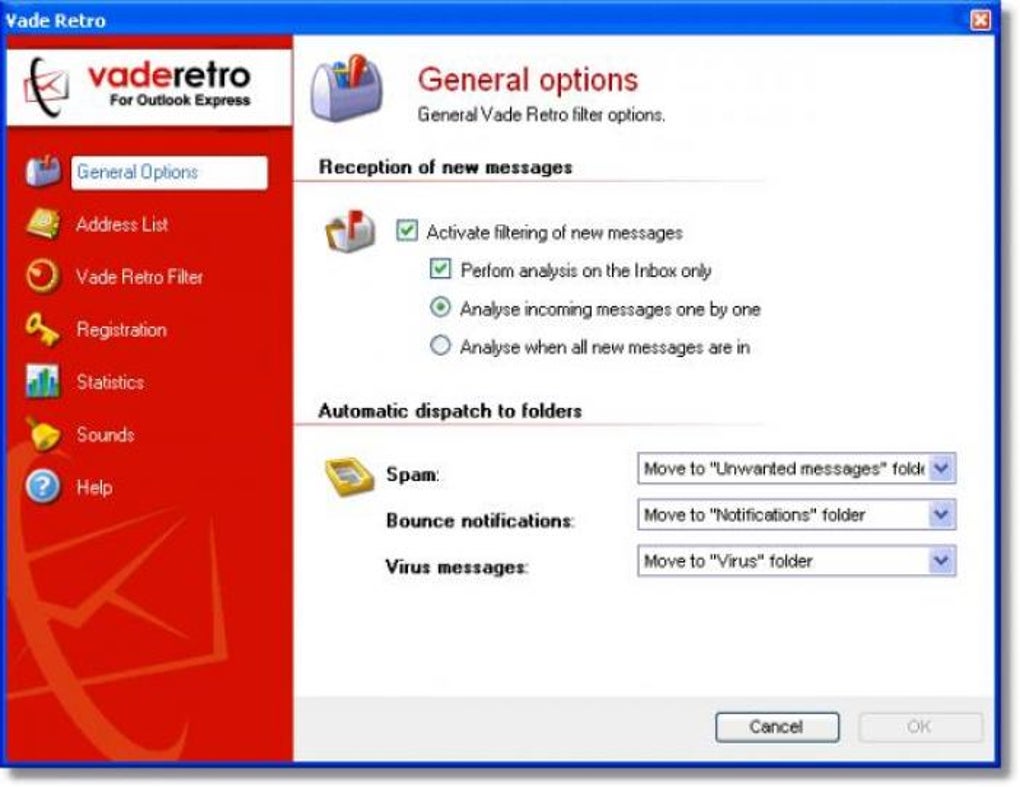The height and width of the screenshot is (787, 1020).
Task: Open the Sounds settings section
Action: [x=105, y=434]
